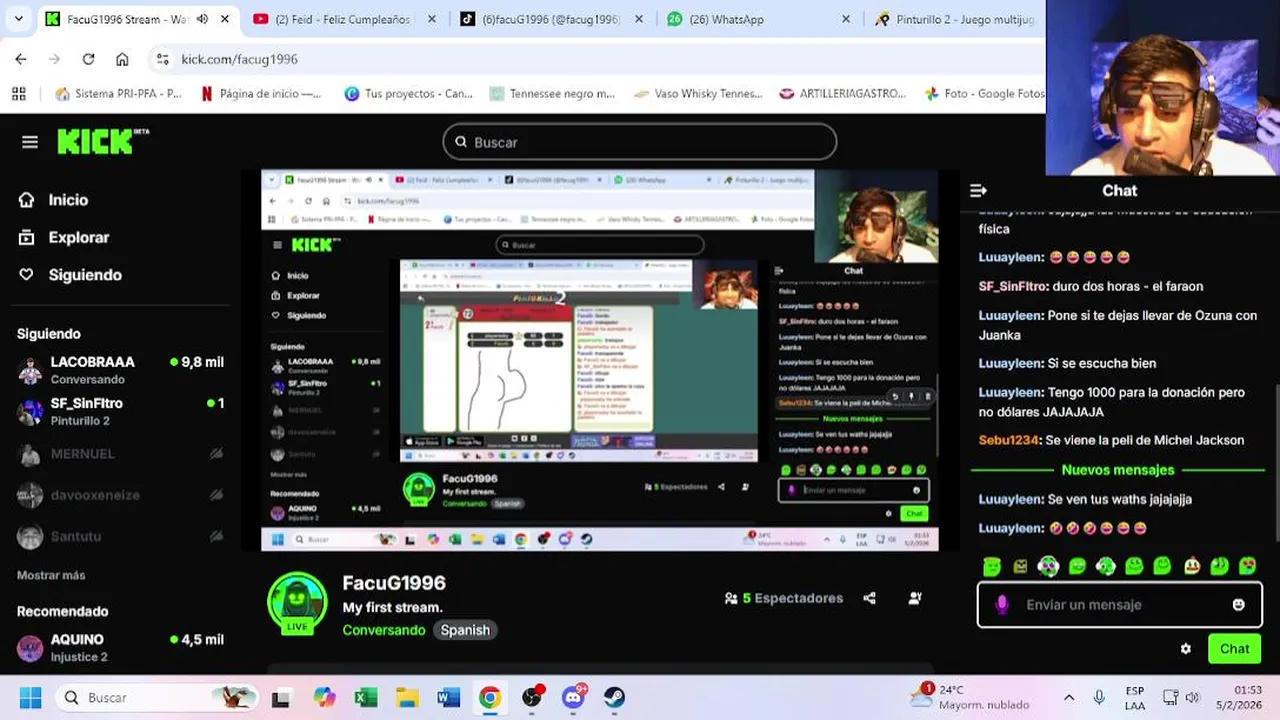Jump to Nuevos mensajes in chat
This screenshot has width=1280, height=720.
[1118, 470]
